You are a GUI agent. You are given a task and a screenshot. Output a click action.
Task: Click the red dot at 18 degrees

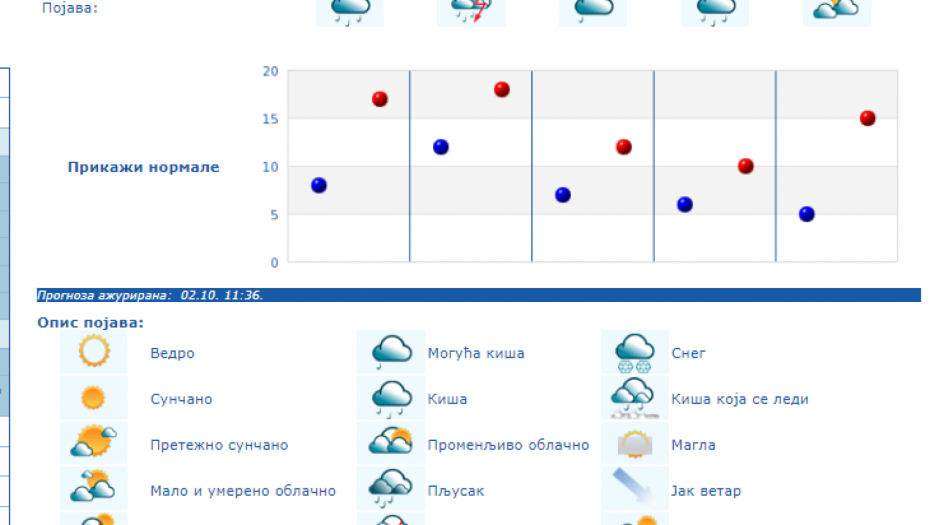click(x=502, y=89)
